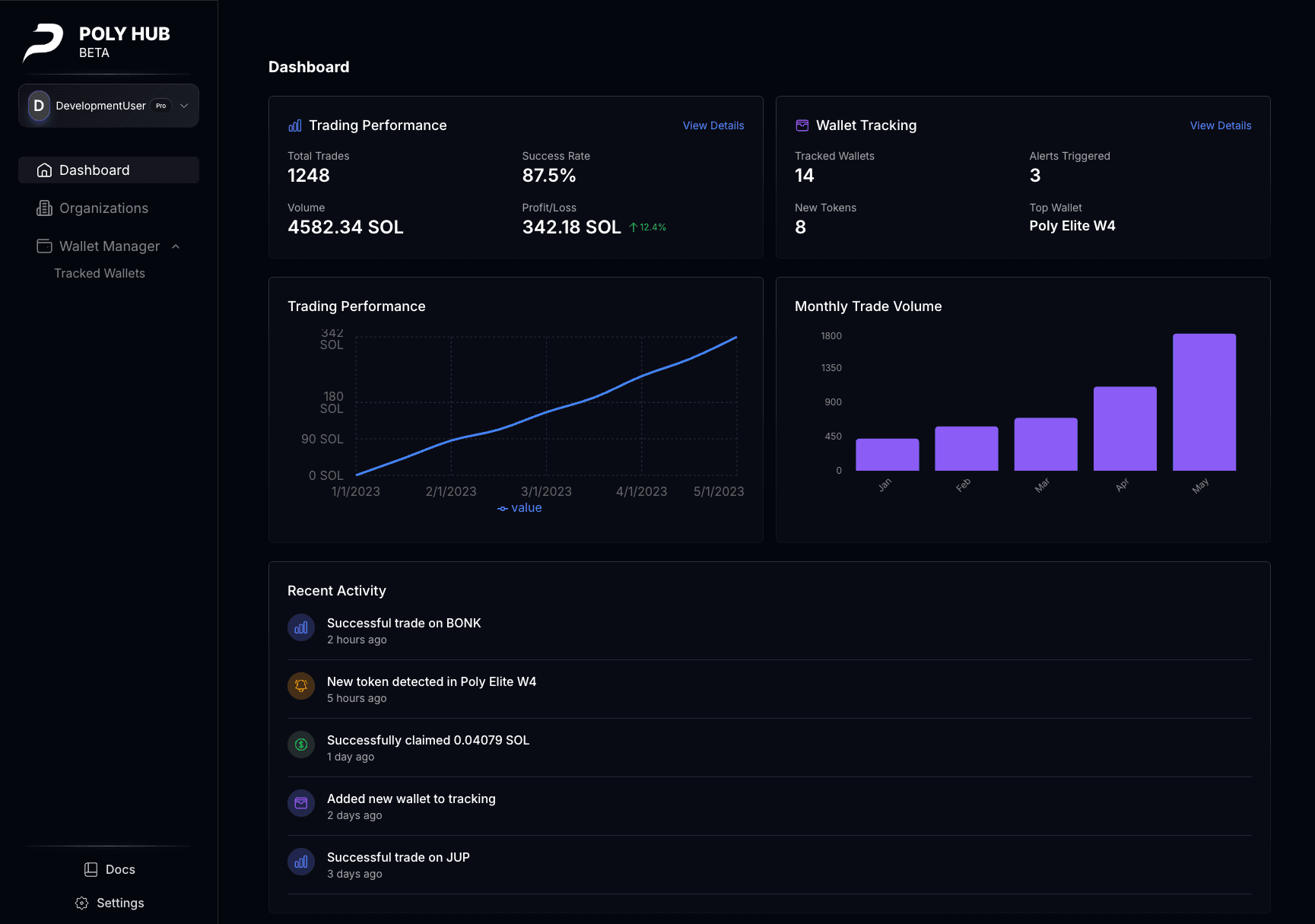Switch to the Tracked Wallets section
Viewport: 1315px width, 924px height.
(x=99, y=273)
